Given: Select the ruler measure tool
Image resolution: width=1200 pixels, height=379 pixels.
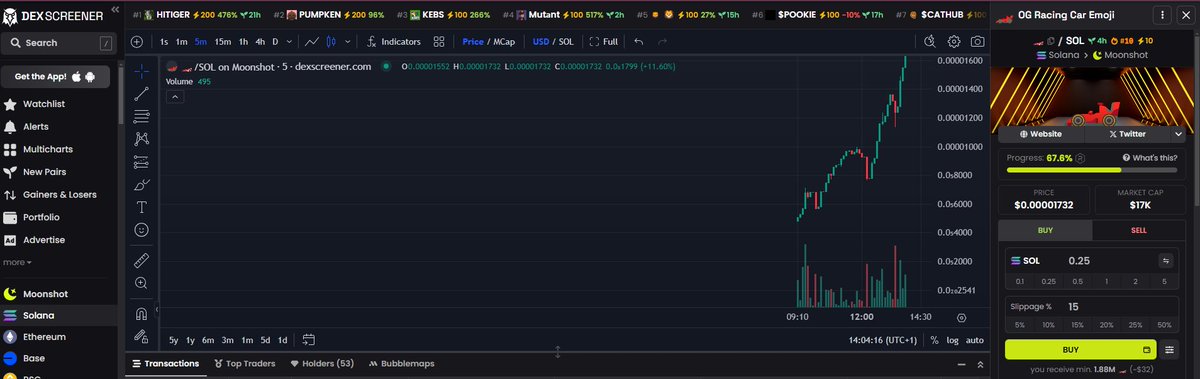Looking at the screenshot, I should pos(141,260).
